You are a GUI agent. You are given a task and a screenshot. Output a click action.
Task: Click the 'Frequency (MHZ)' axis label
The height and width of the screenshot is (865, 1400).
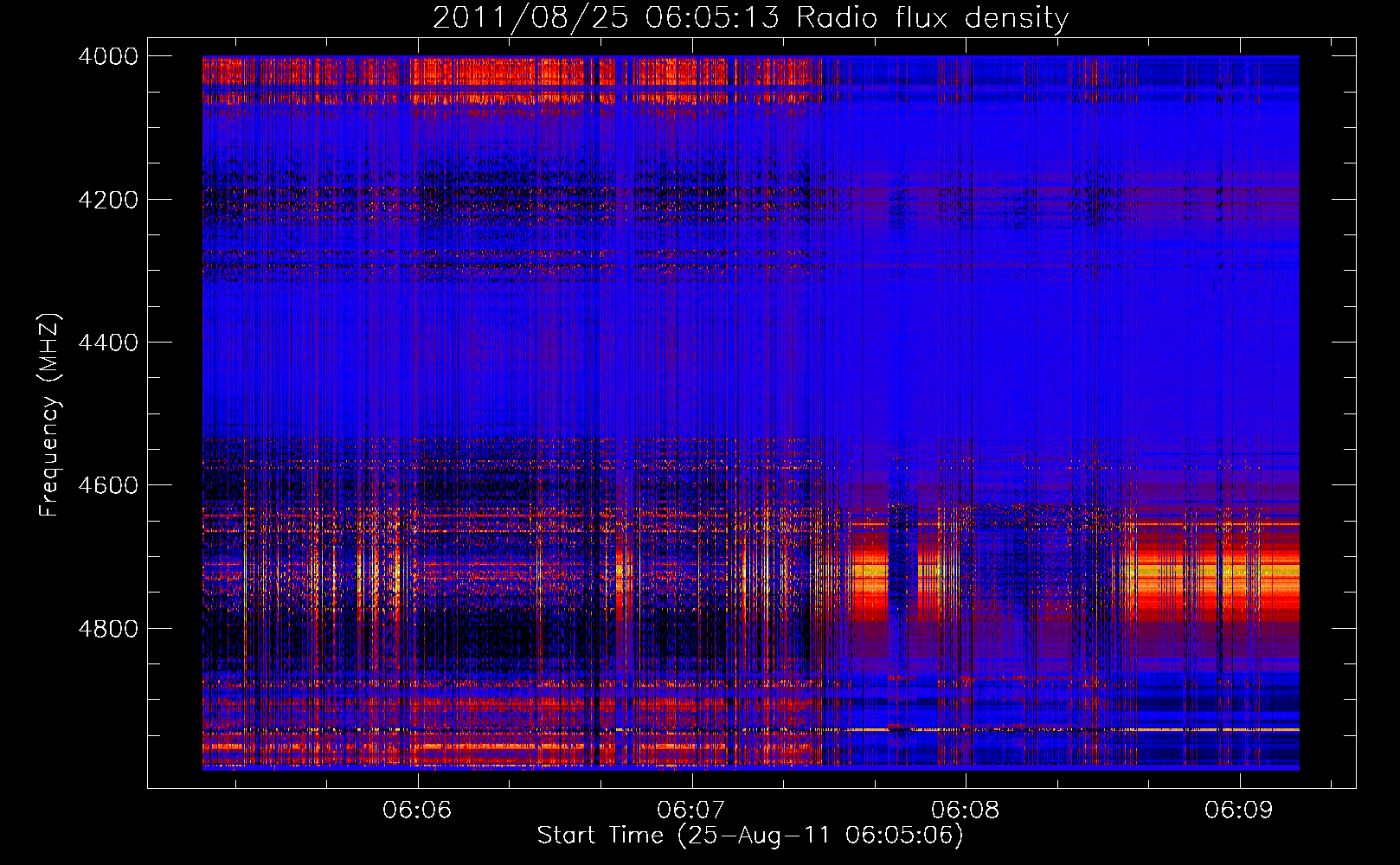pos(49,415)
